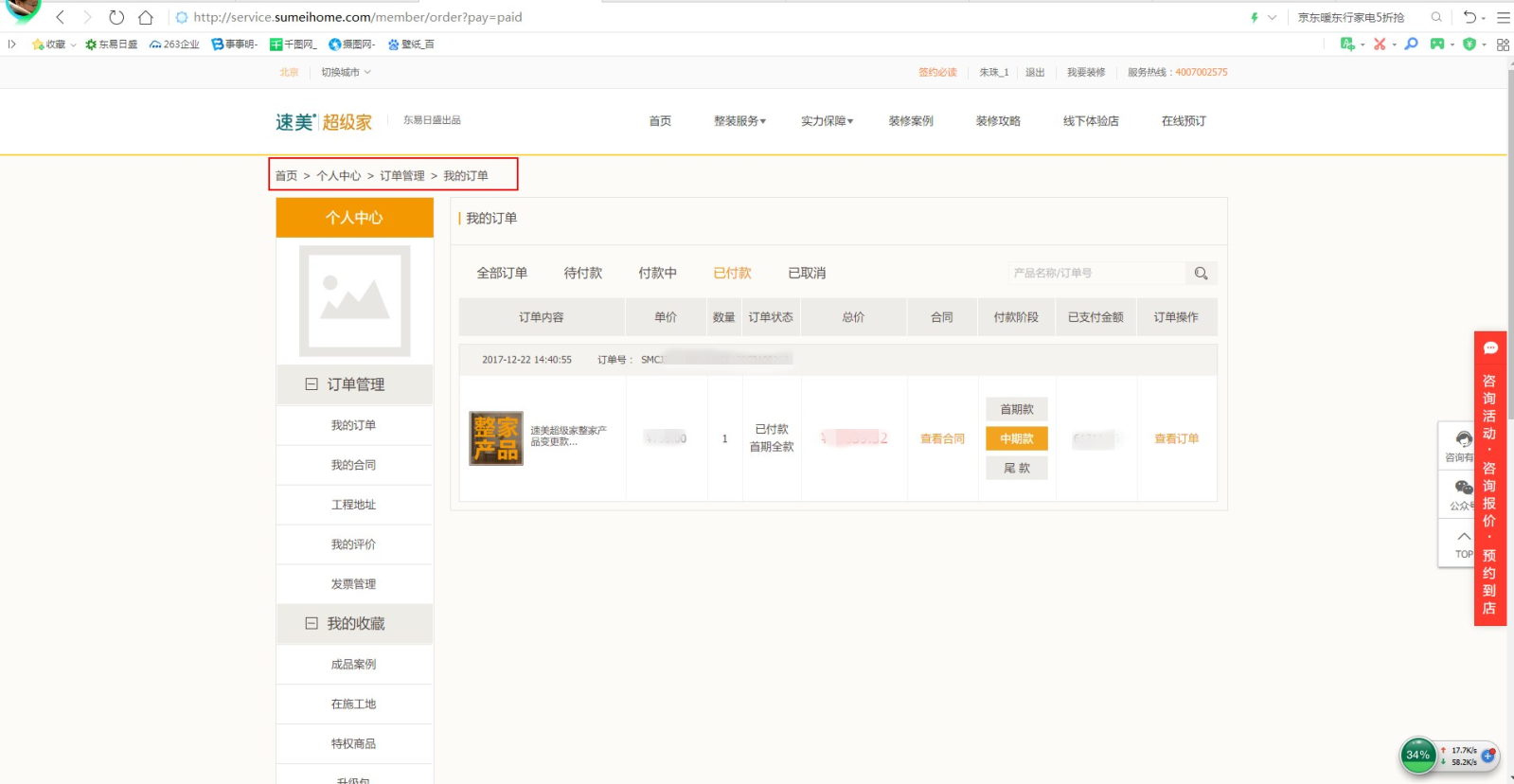
Task: Click the 速美超级家 logo
Action: (x=324, y=122)
